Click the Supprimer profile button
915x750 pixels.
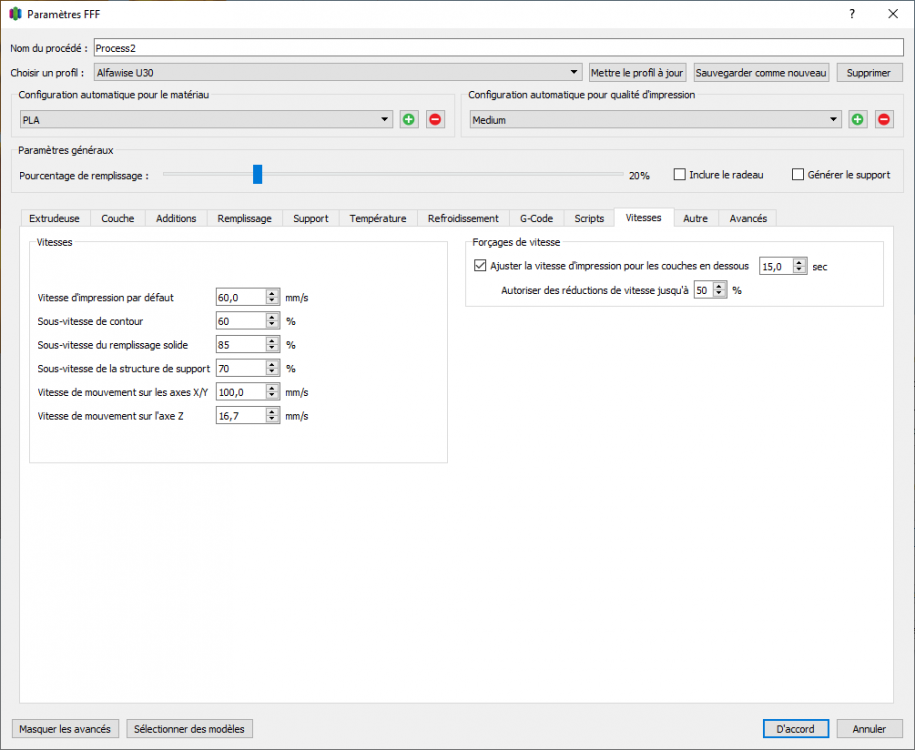(x=869, y=72)
